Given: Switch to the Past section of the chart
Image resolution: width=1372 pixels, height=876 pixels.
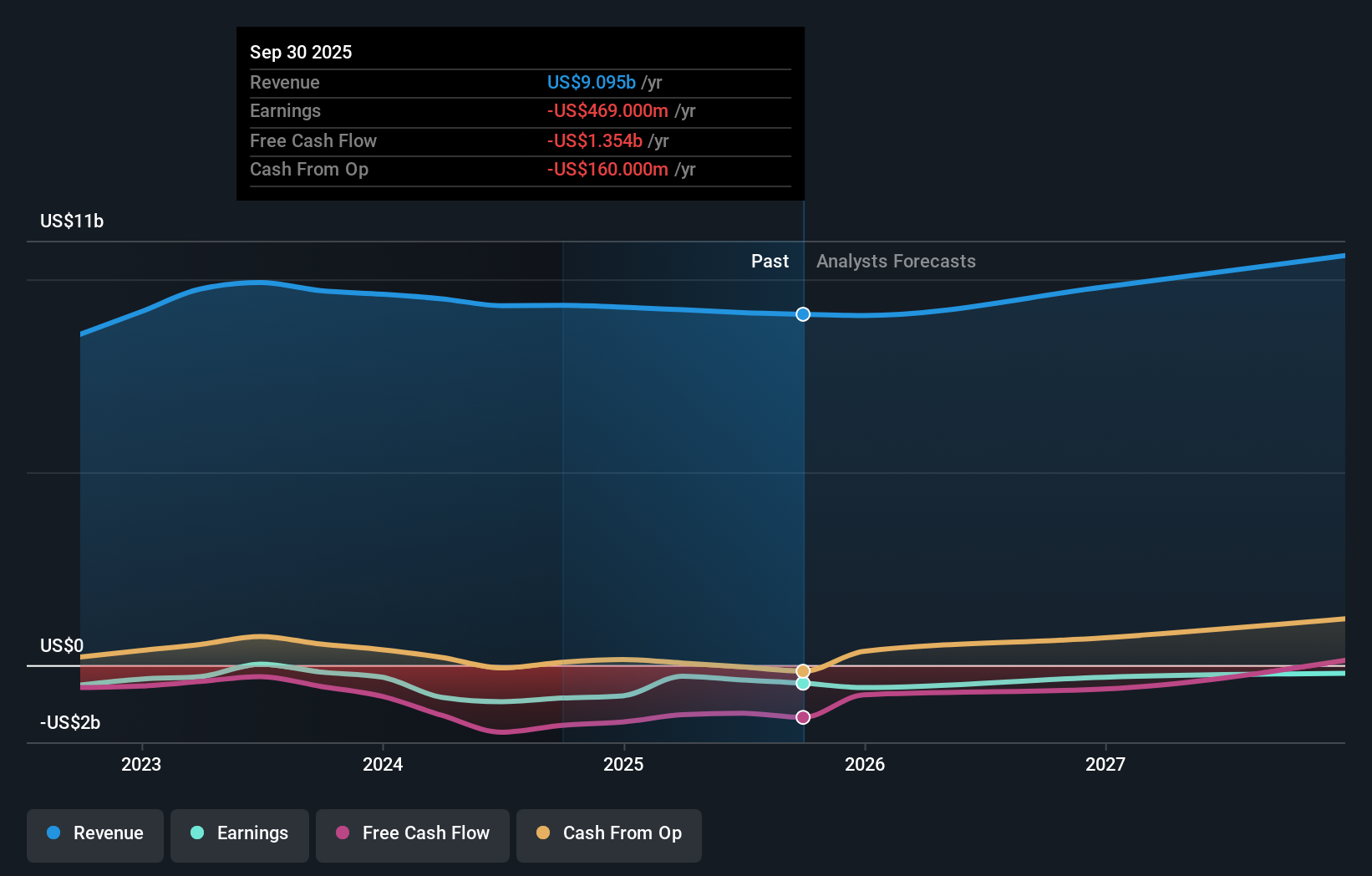Looking at the screenshot, I should pyautogui.click(x=770, y=261).
